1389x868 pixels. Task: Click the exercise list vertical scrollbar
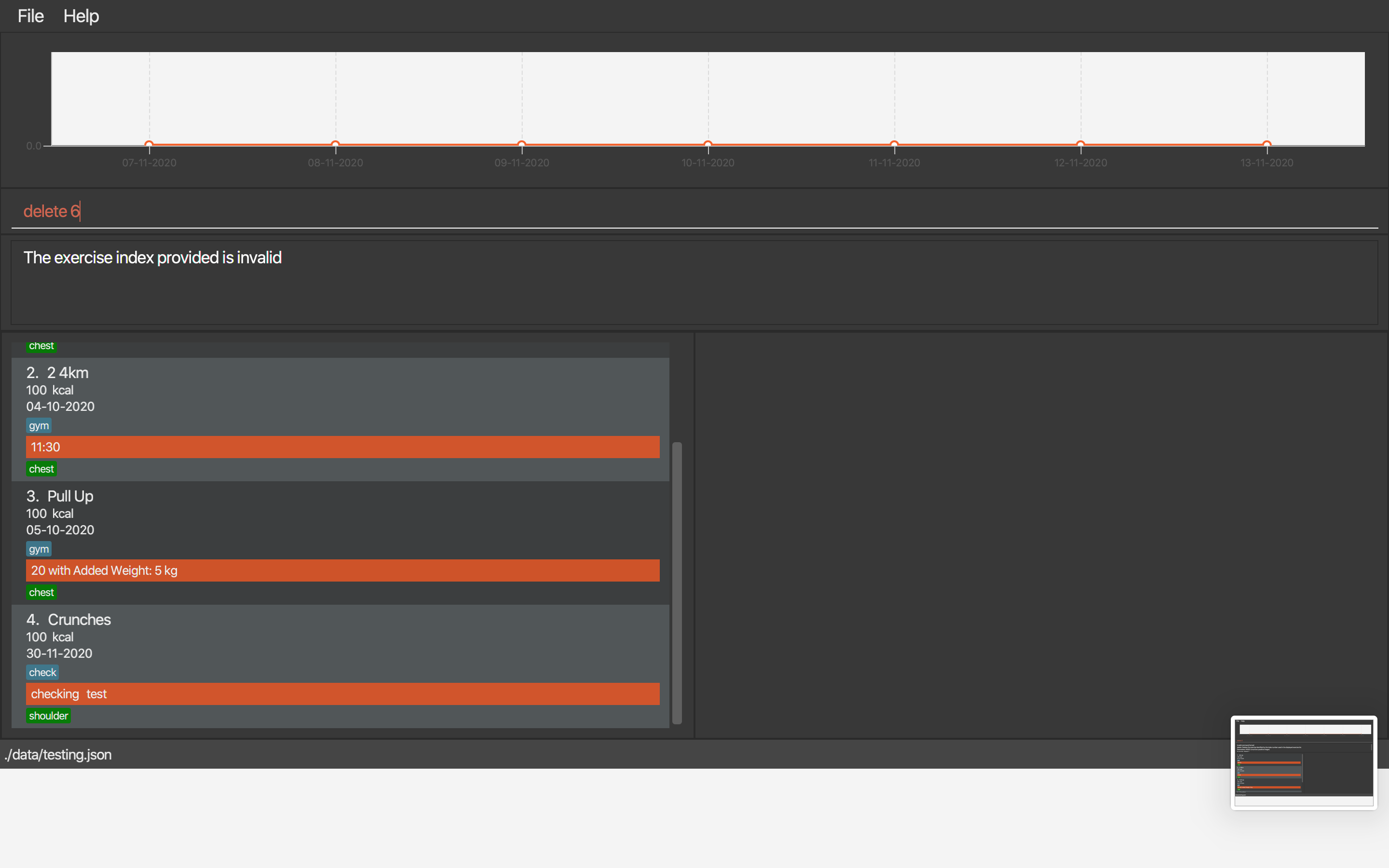coord(677,583)
